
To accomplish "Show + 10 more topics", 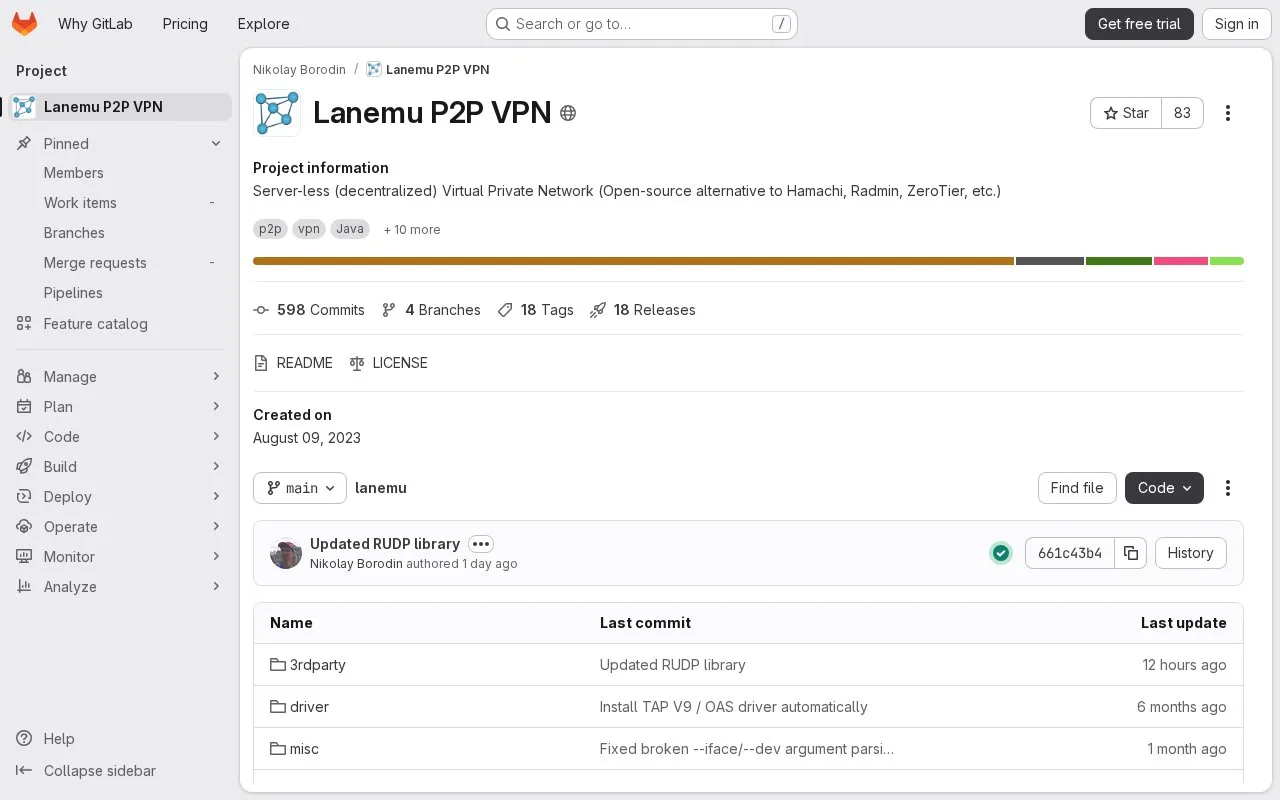I will (x=412, y=230).
